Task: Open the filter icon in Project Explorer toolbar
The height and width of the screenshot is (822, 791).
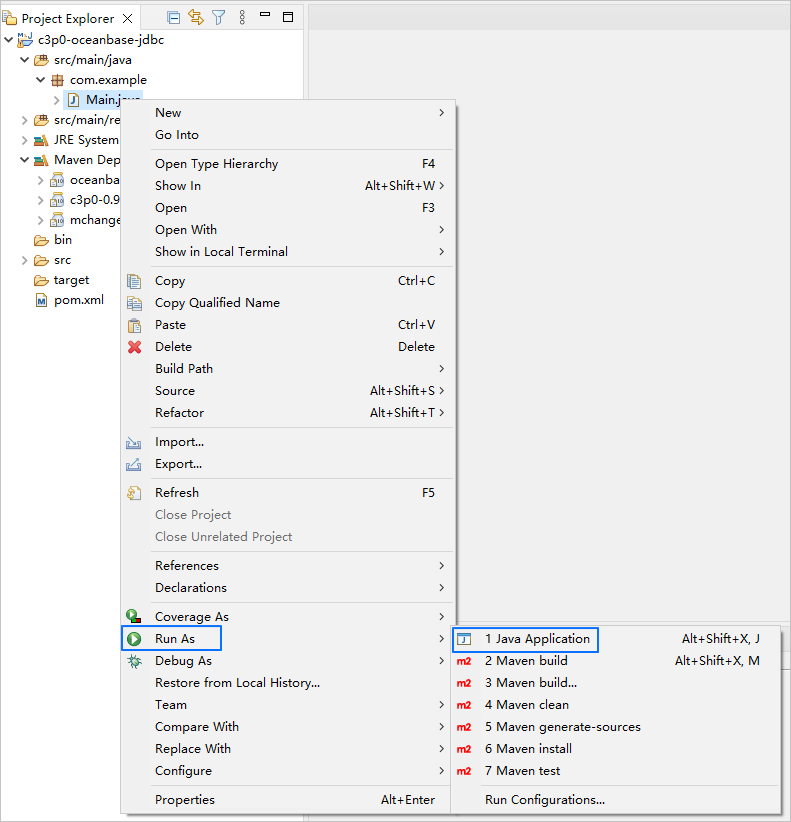Action: pos(219,18)
